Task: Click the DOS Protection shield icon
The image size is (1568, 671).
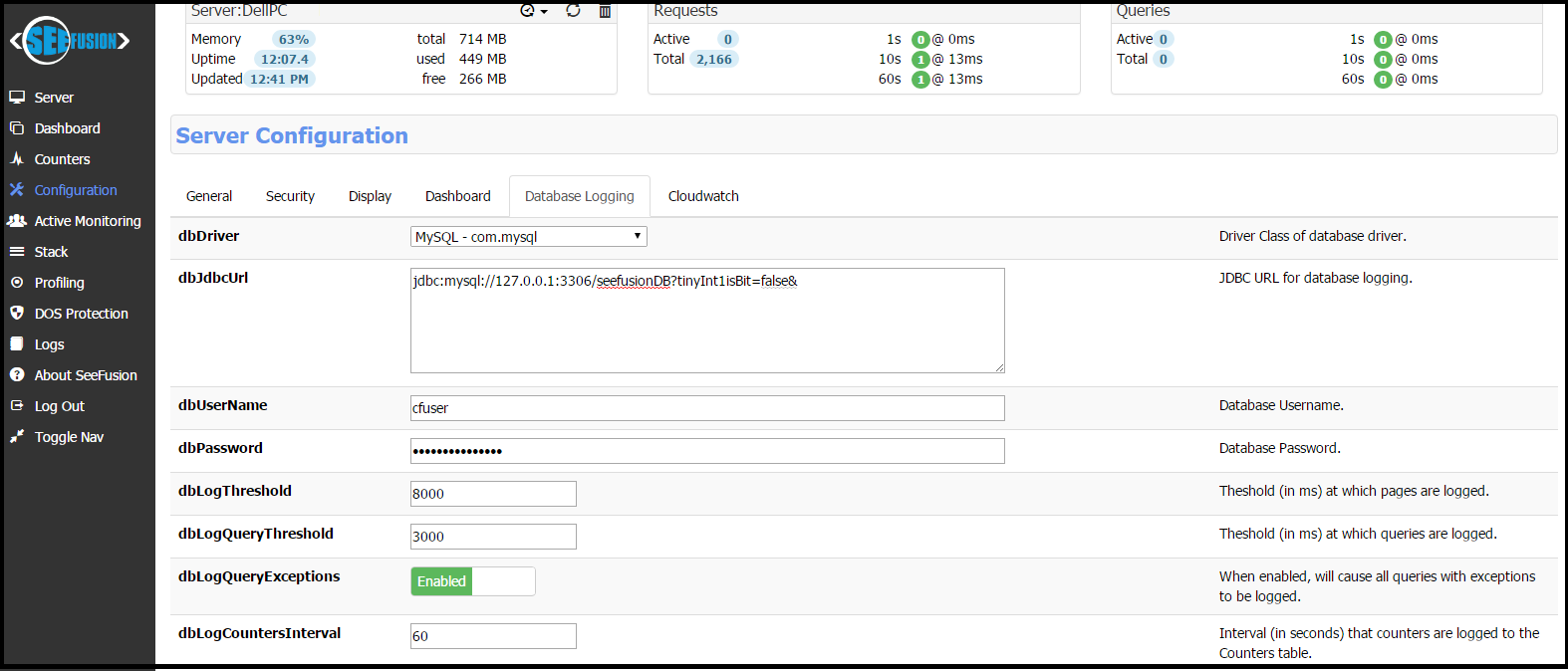Action: tap(17, 314)
